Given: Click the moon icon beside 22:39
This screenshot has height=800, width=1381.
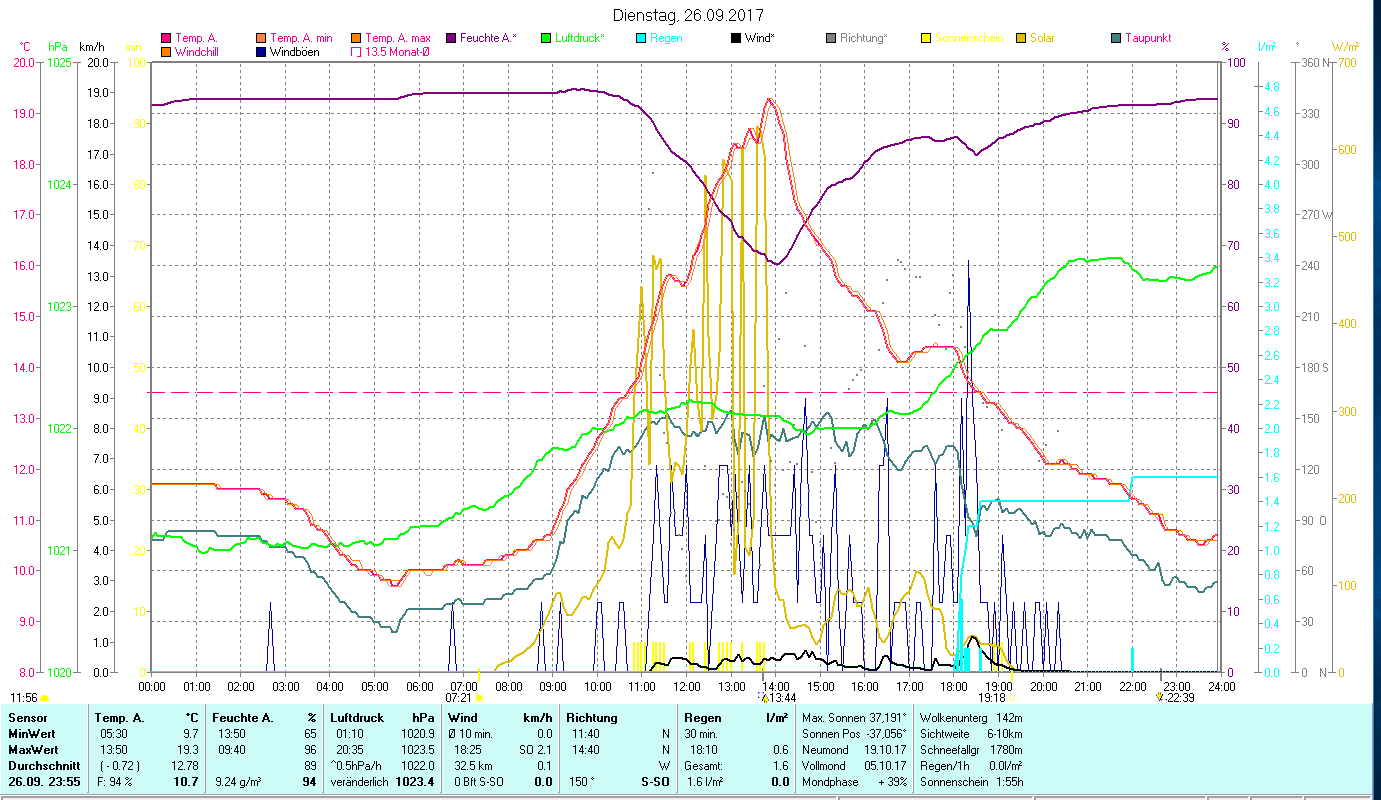Looking at the screenshot, I should (1159, 697).
